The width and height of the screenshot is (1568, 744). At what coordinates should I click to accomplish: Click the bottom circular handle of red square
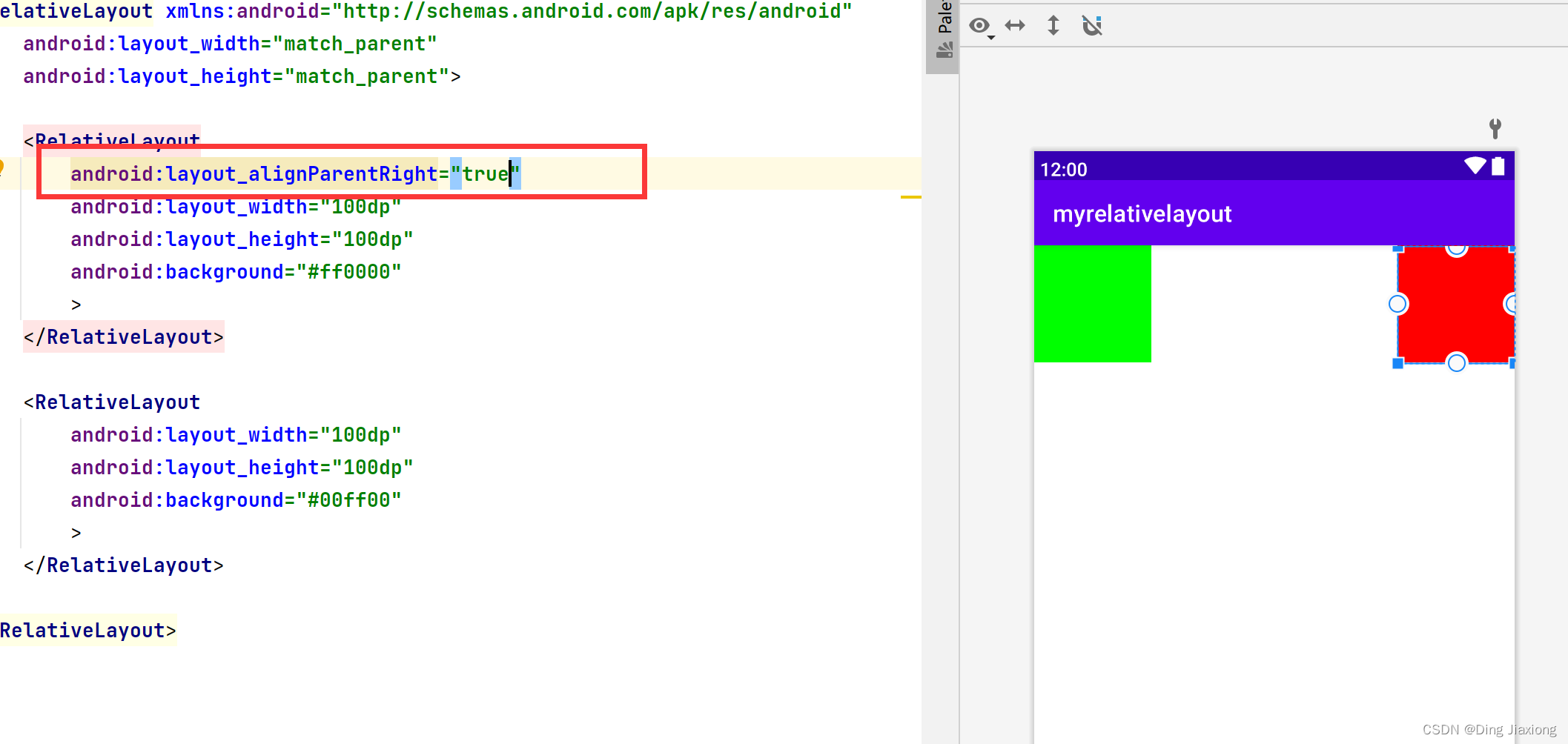pos(1456,362)
